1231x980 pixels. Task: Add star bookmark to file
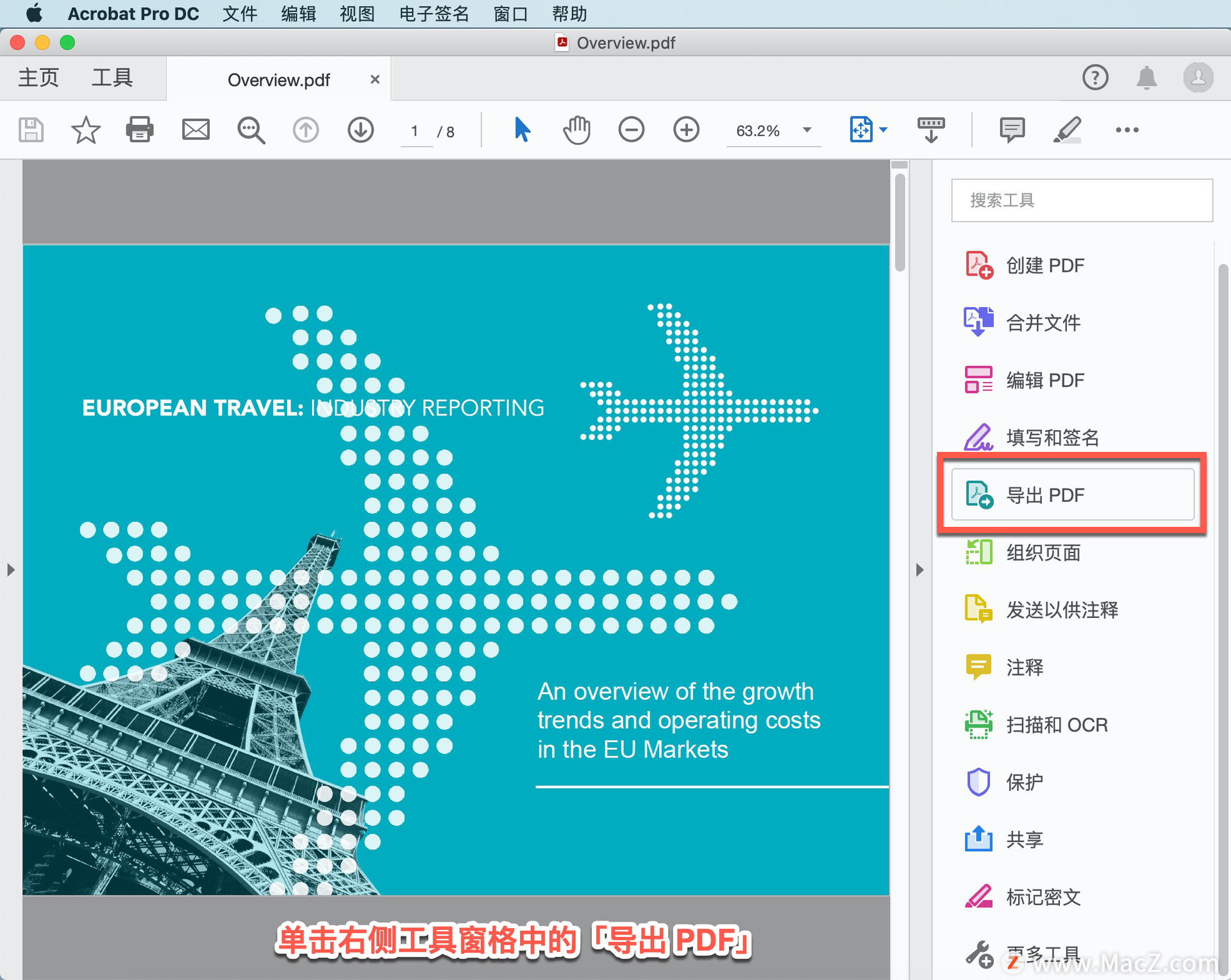pyautogui.click(x=85, y=130)
